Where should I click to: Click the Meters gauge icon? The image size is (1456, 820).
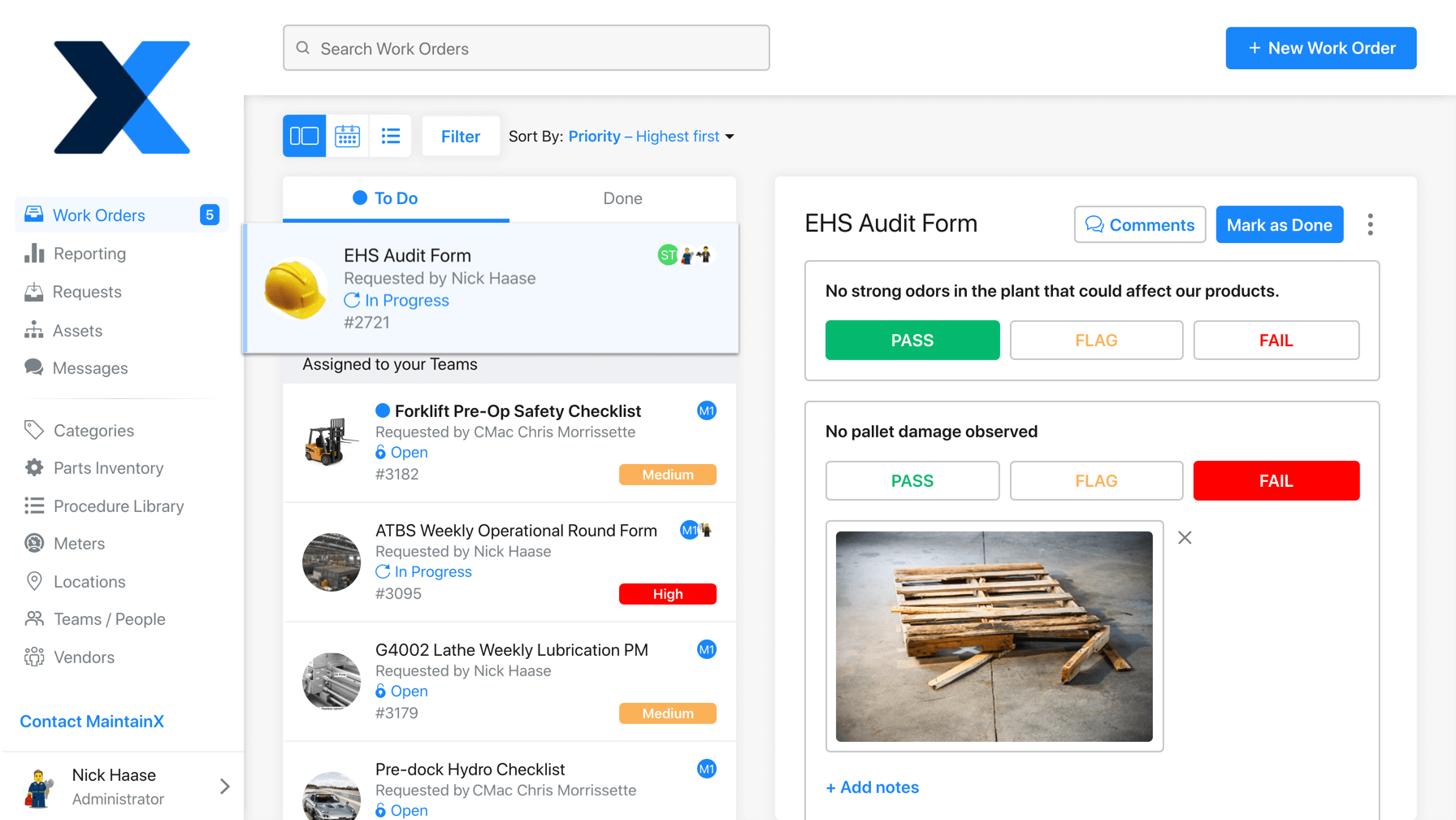(34, 544)
